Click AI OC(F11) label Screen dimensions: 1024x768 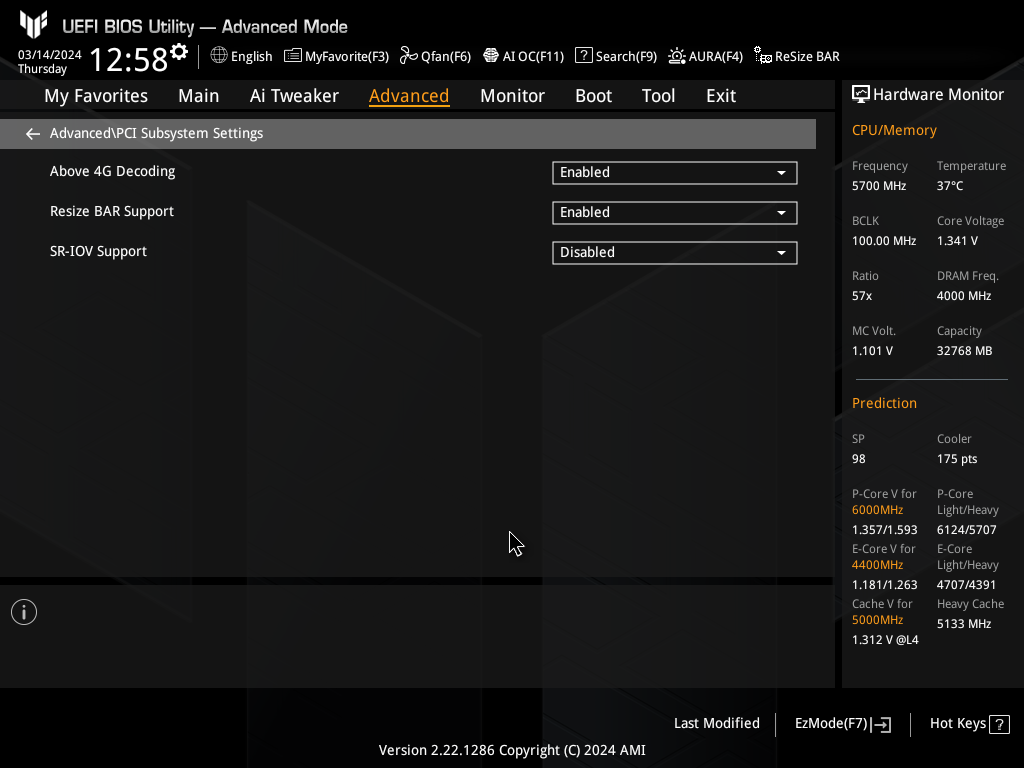533,57
